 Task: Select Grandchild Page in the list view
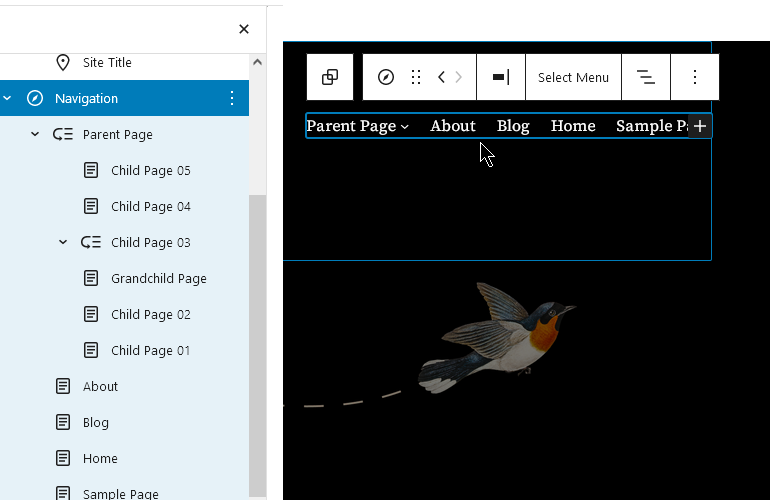(158, 278)
